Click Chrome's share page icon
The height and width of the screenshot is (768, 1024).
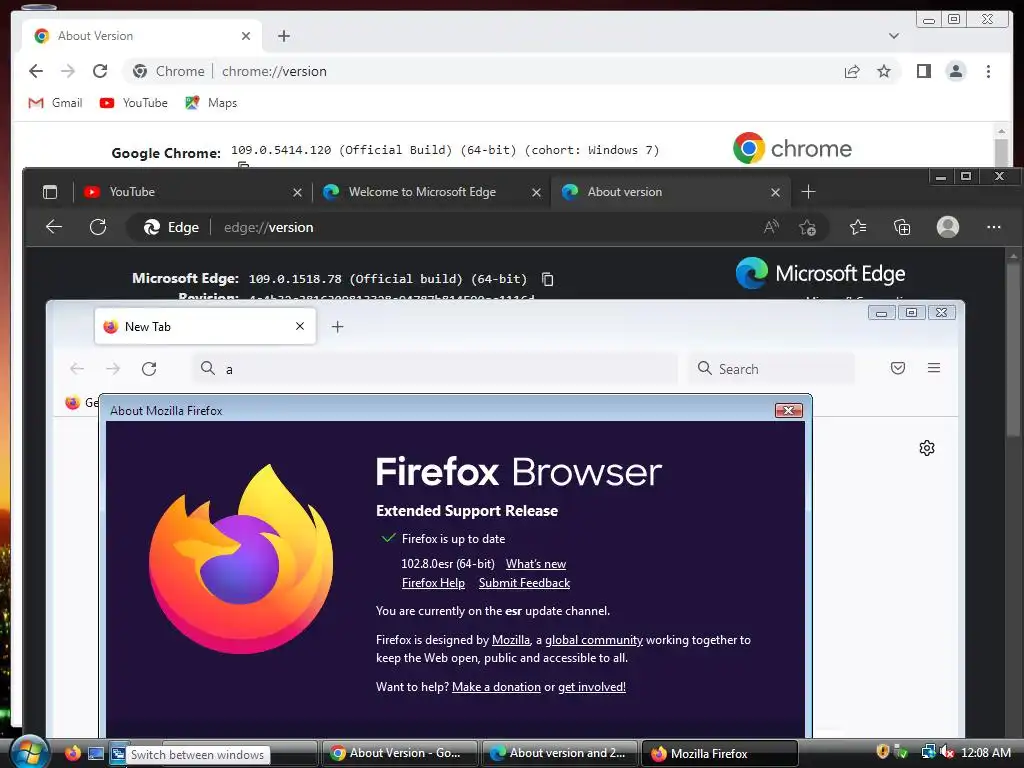click(852, 71)
